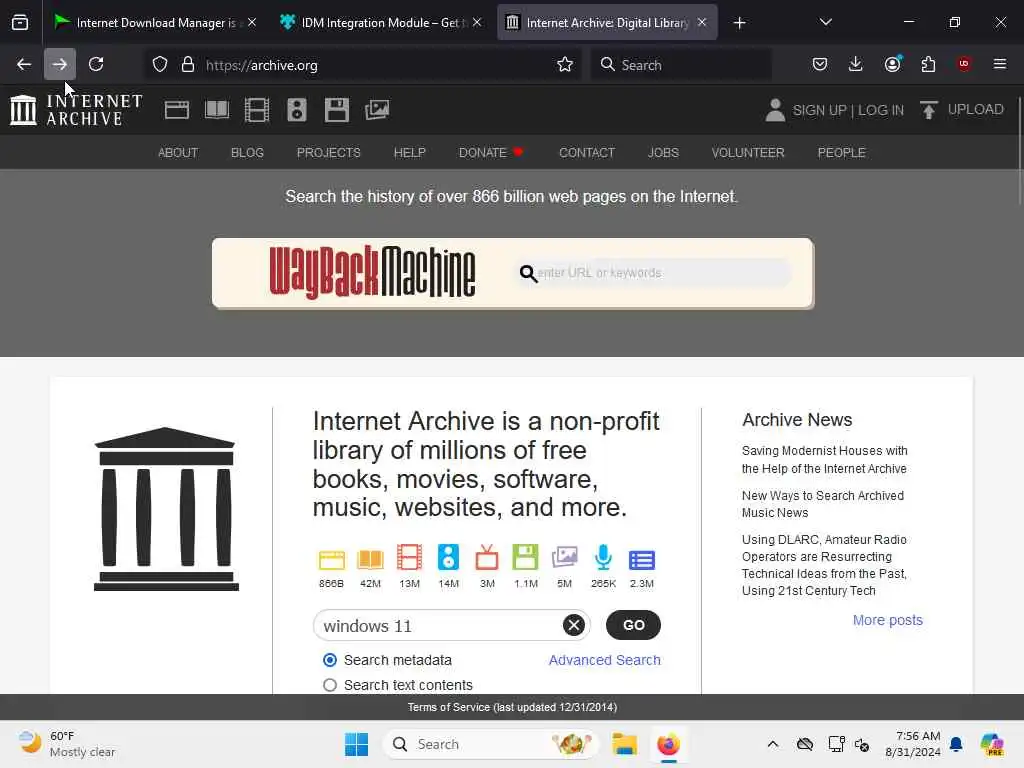Open the uBlock Origin extension icon
1024x768 pixels.
coord(964,64)
